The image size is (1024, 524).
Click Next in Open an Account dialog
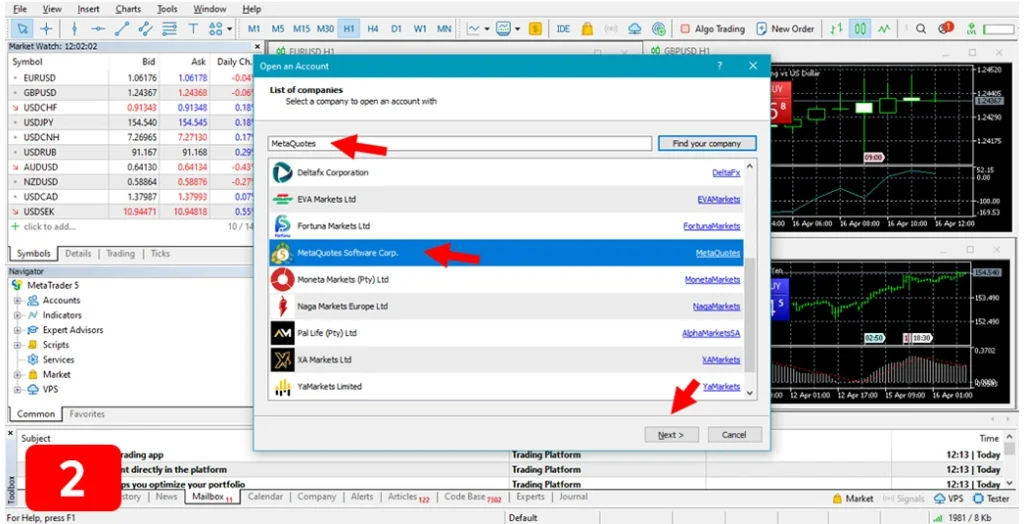671,435
